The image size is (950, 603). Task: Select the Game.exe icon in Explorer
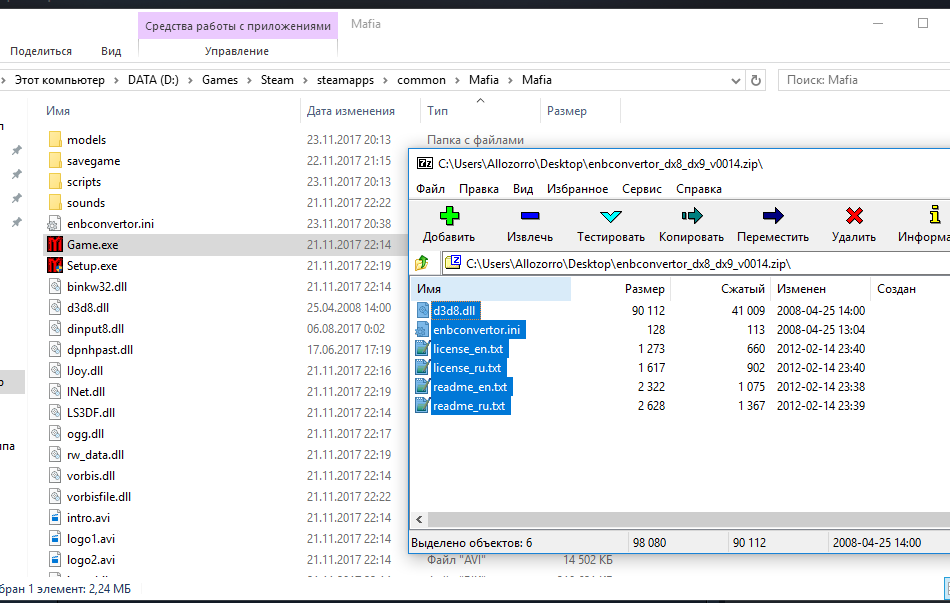pyautogui.click(x=55, y=245)
